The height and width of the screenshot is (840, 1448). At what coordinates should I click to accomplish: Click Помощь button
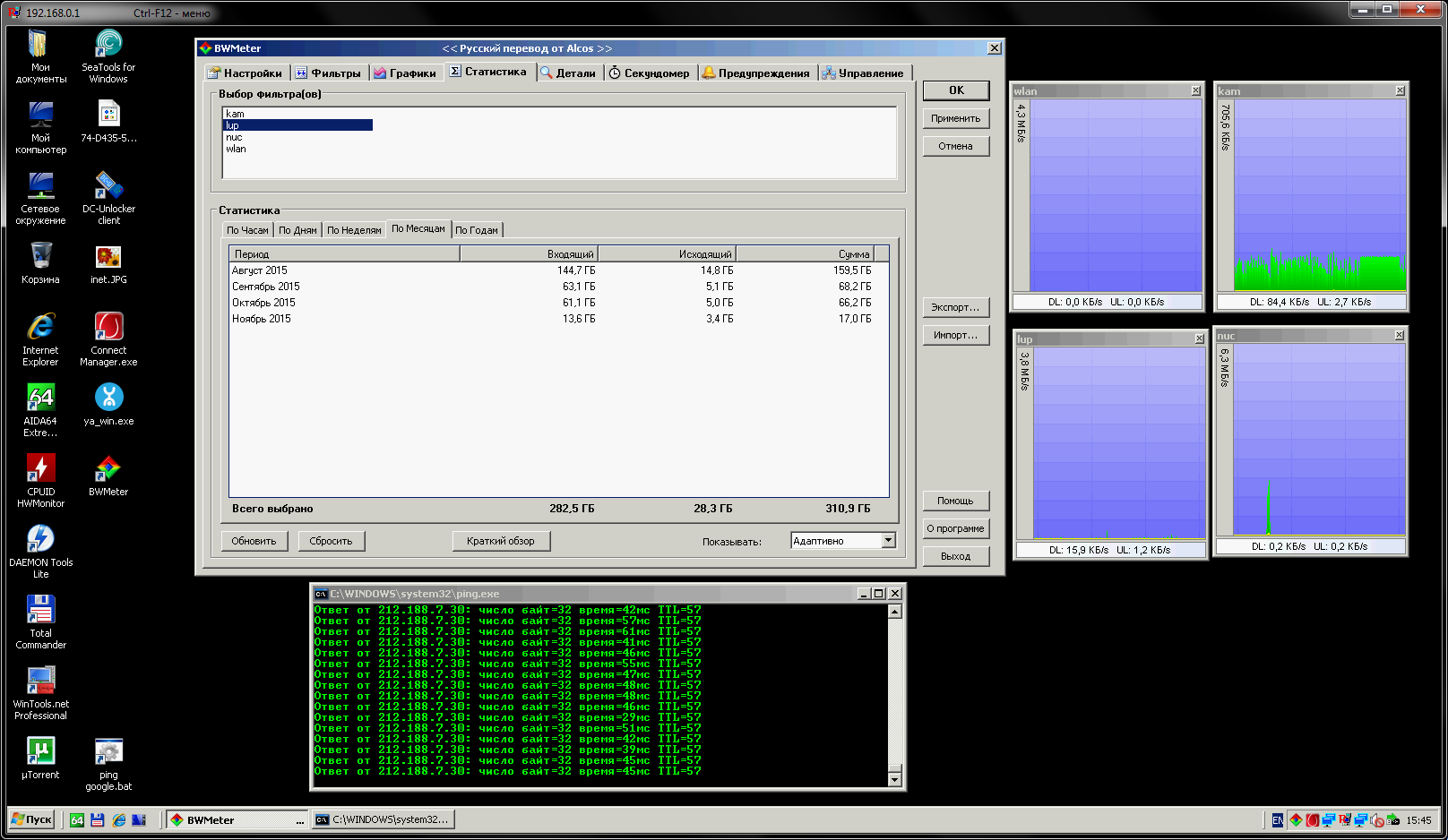(x=956, y=501)
